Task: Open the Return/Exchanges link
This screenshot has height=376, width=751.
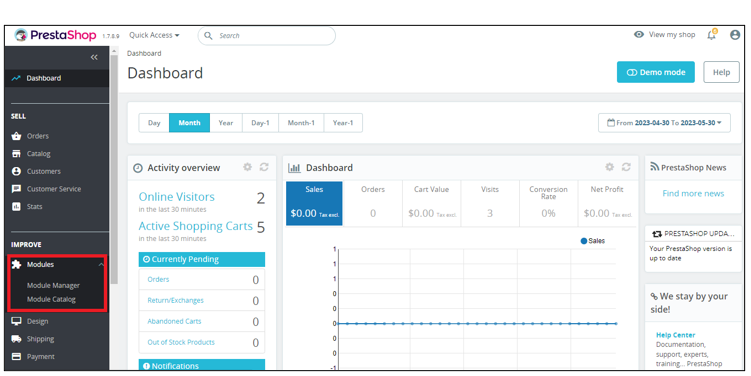Action: pyautogui.click(x=175, y=300)
